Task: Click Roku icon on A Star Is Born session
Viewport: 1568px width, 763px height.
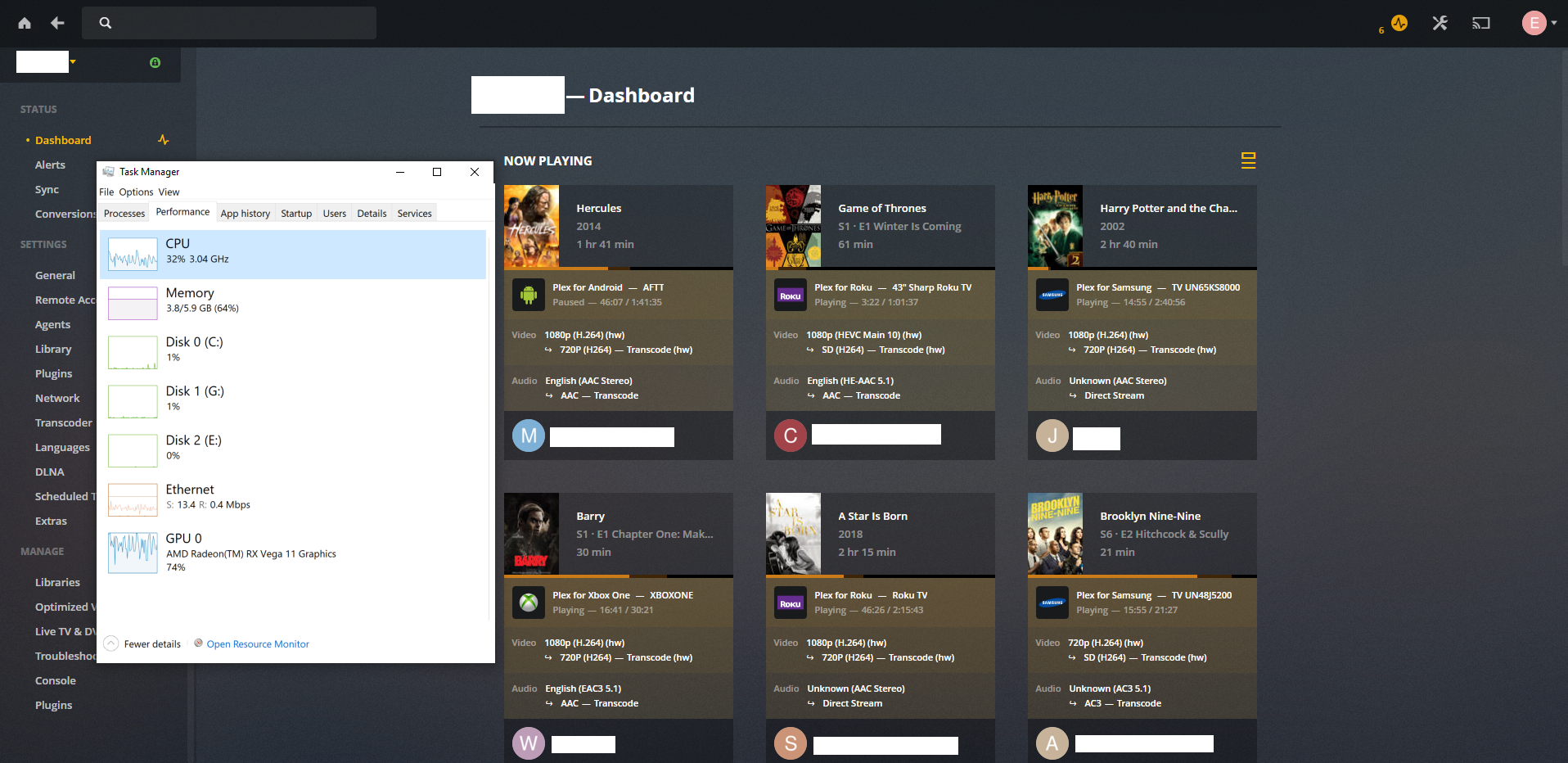Action: point(791,603)
